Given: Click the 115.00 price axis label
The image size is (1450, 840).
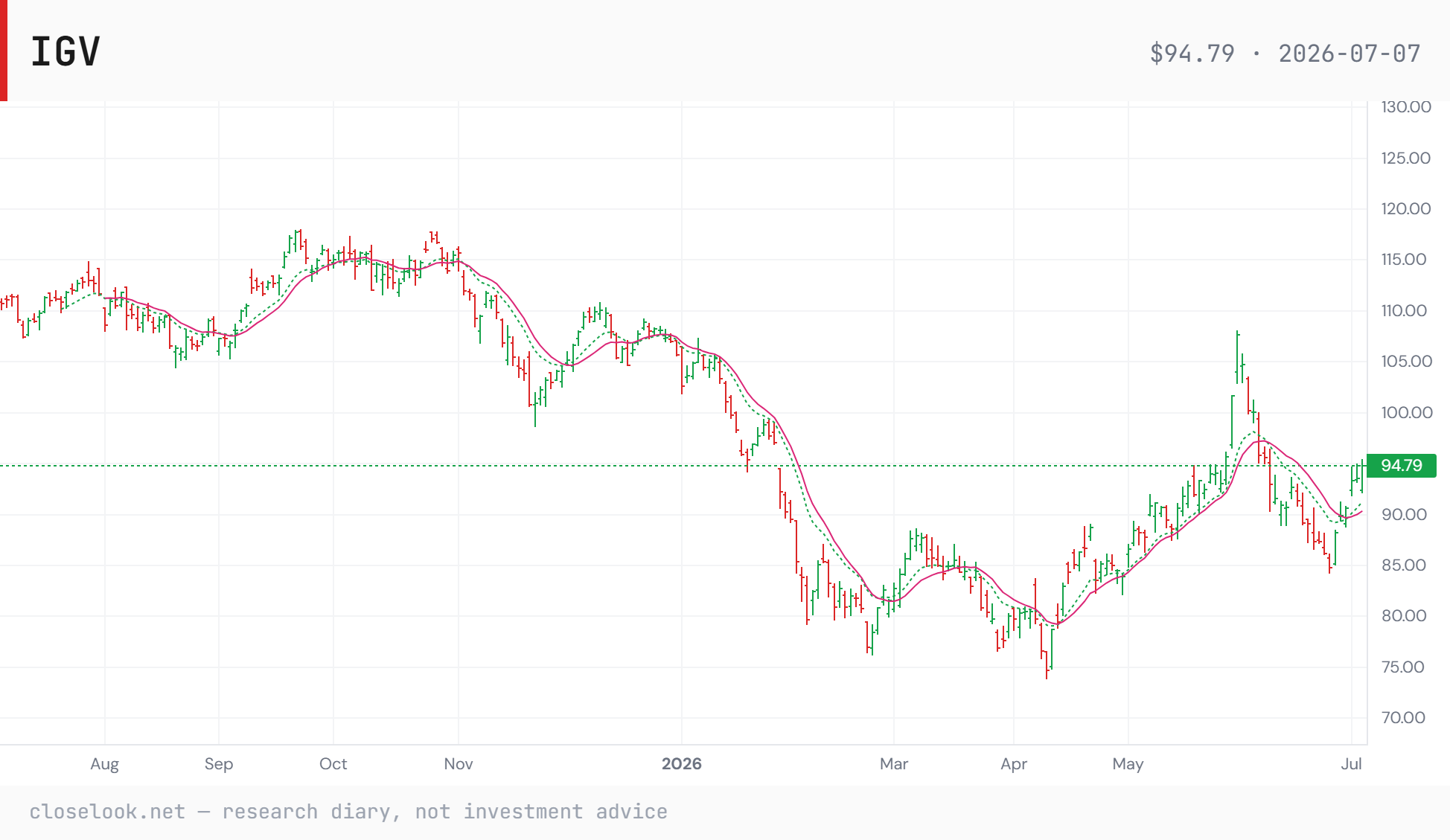Looking at the screenshot, I should tap(1404, 260).
